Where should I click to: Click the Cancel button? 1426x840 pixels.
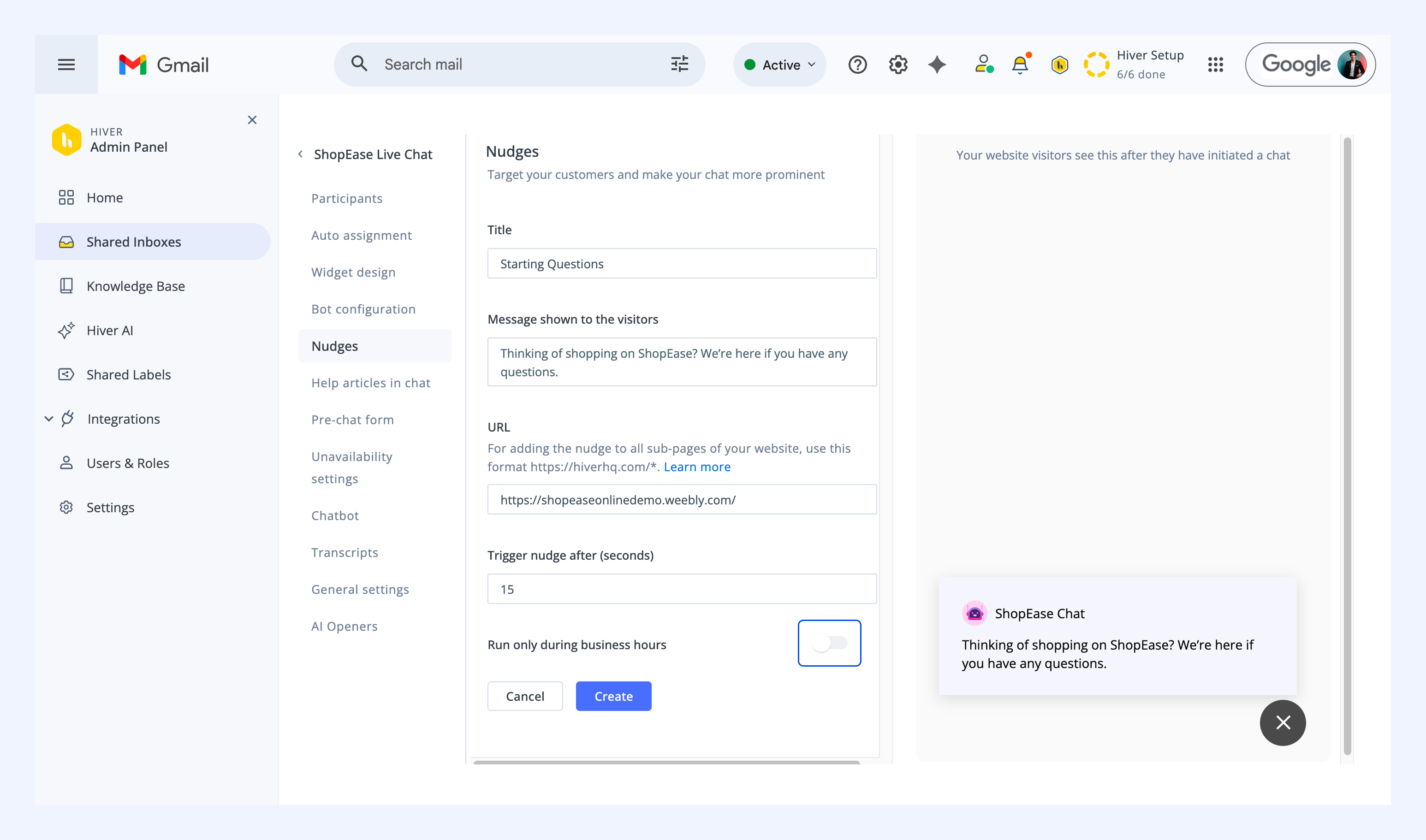(525, 696)
